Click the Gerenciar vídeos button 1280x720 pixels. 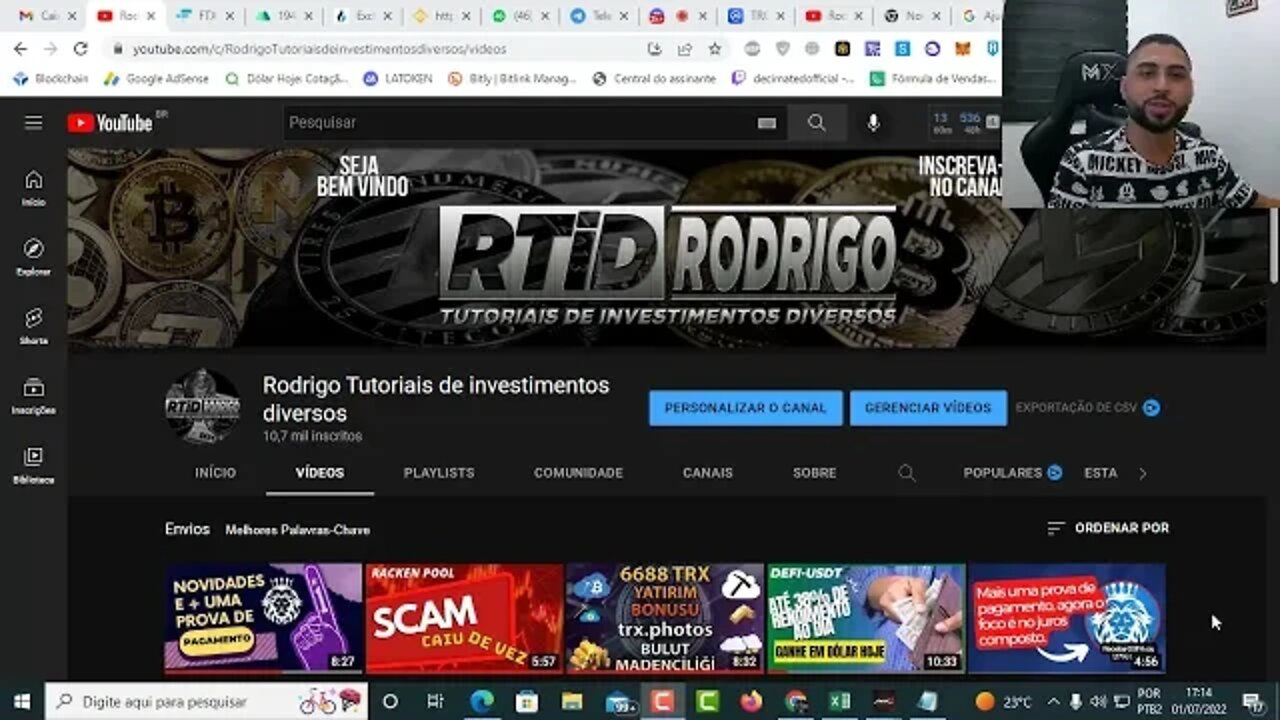coord(928,408)
